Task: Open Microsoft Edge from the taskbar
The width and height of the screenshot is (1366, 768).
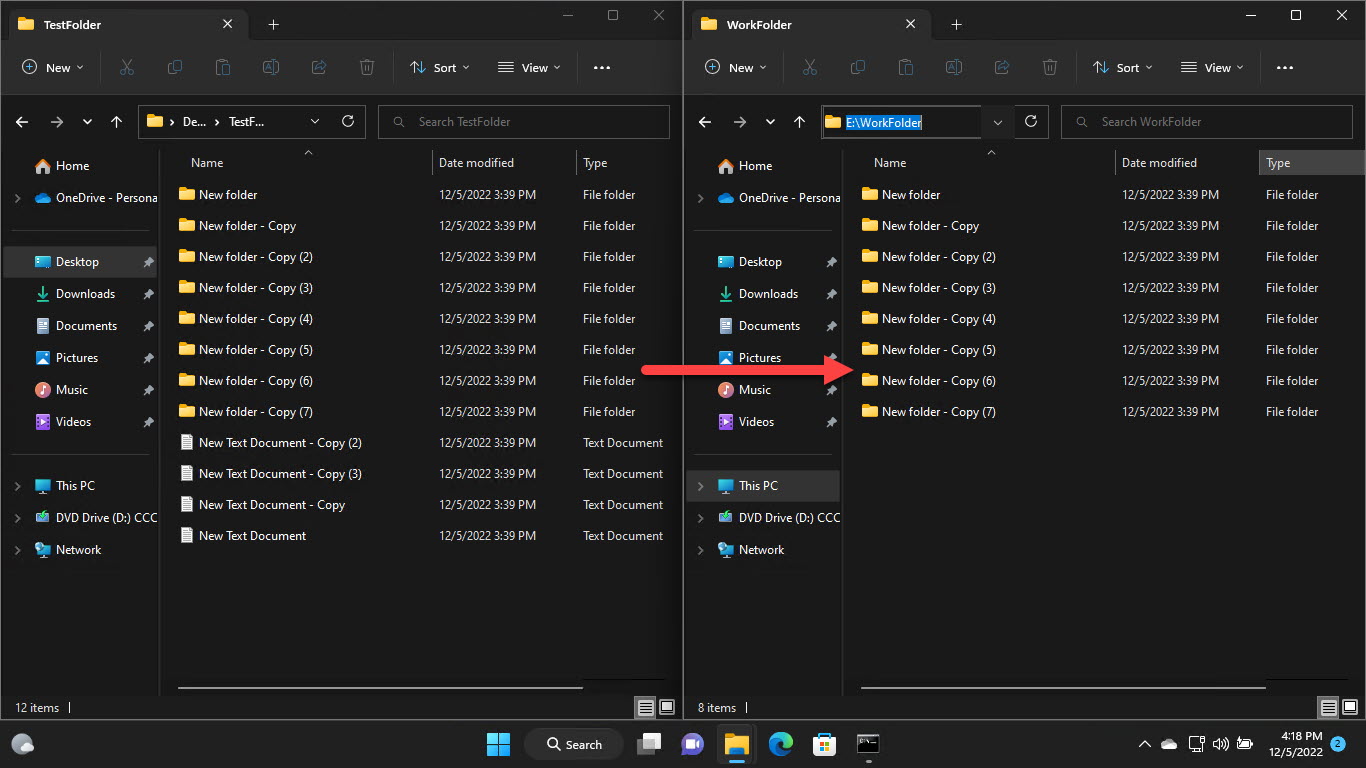Action: pyautogui.click(x=781, y=744)
